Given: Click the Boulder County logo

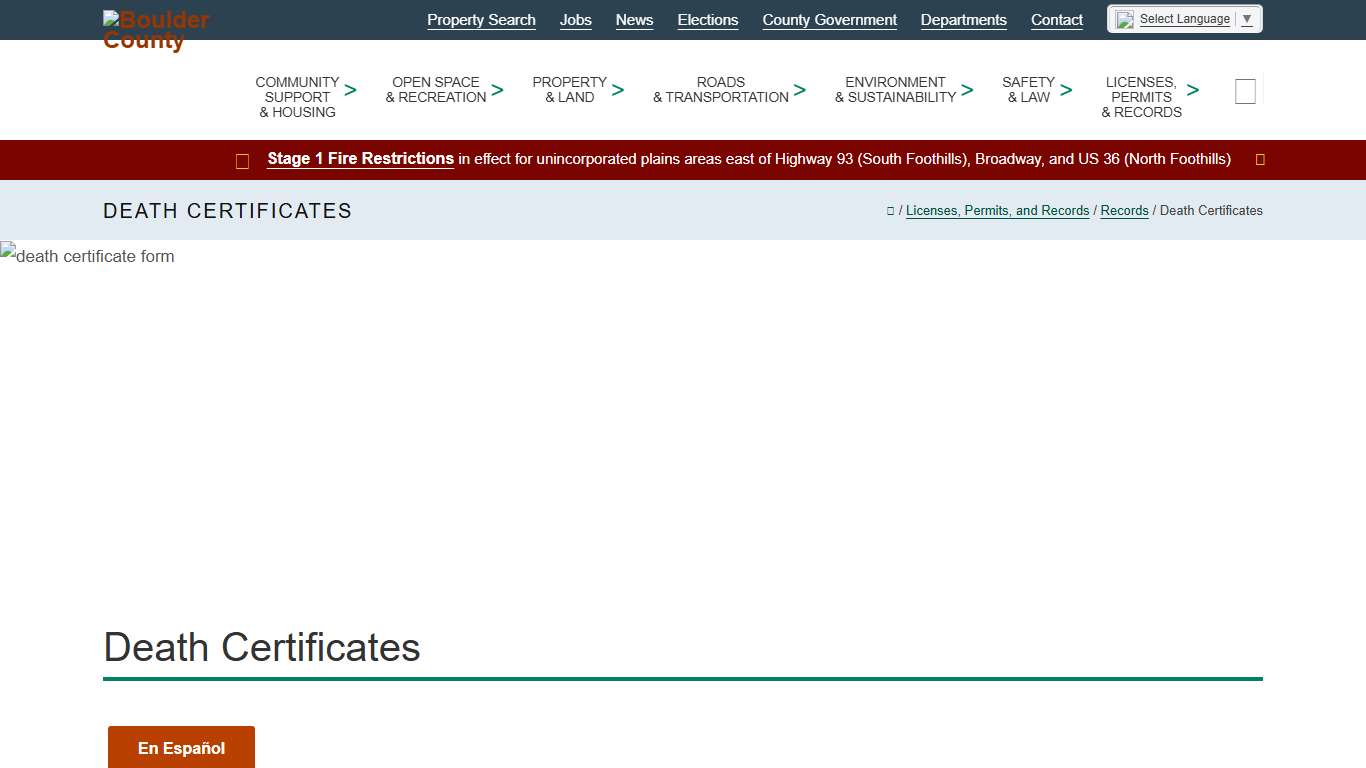Looking at the screenshot, I should pos(155,30).
